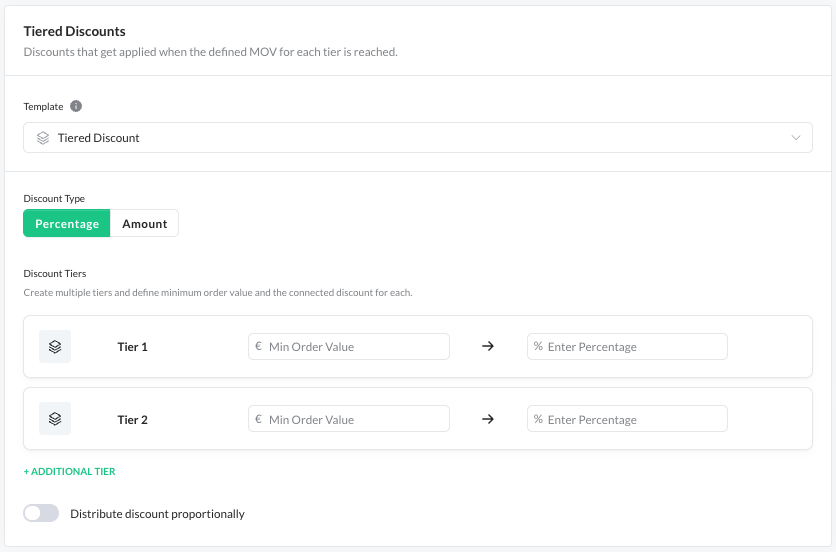Viewport: 836px width, 552px height.
Task: Click the MOV description under Tiered Discounts
Action: (211, 52)
